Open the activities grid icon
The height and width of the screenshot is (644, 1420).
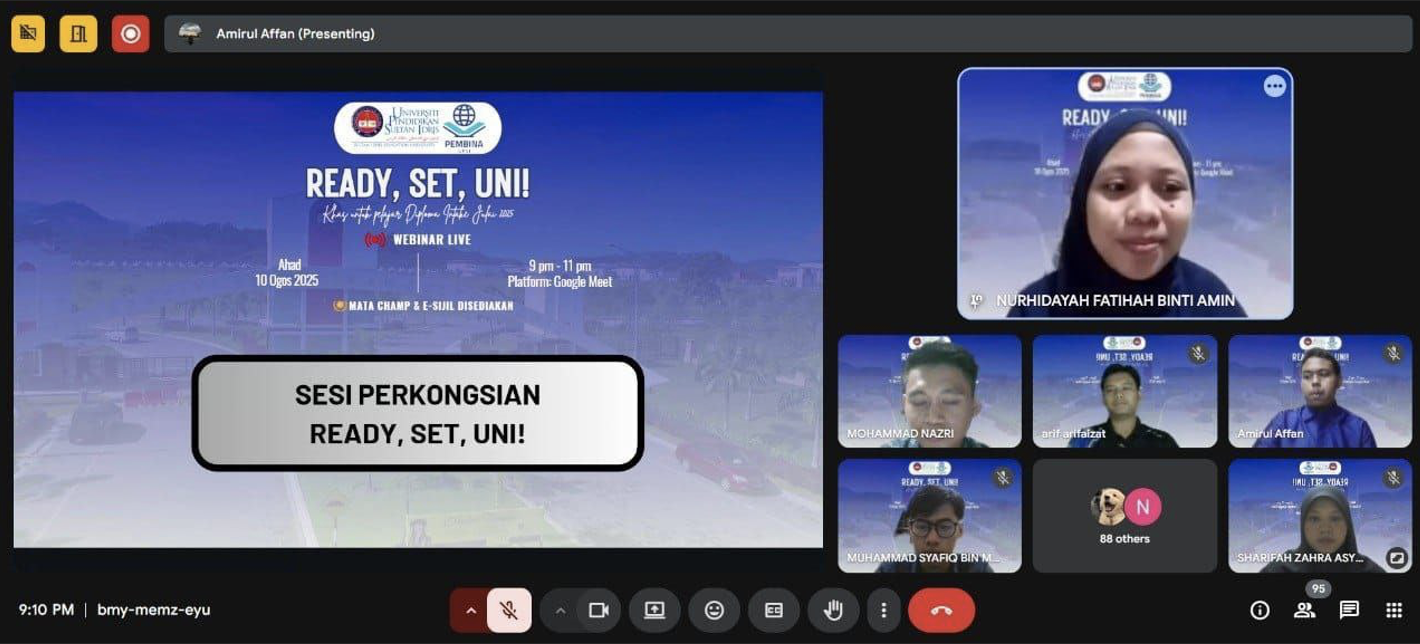[x=1394, y=610]
